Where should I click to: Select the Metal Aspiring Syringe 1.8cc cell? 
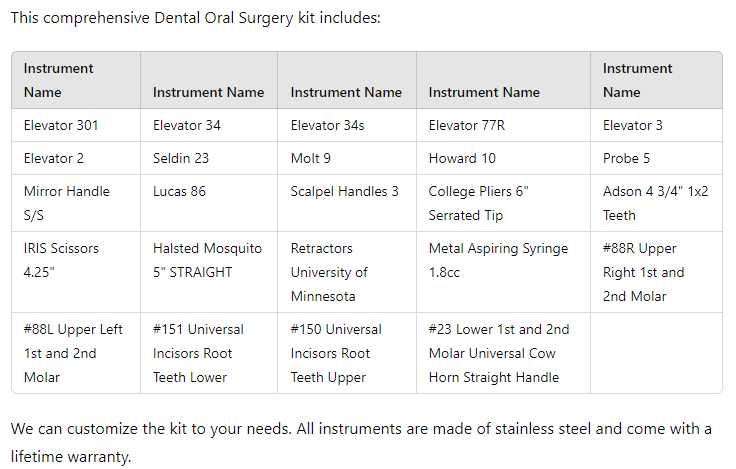tap(498, 260)
